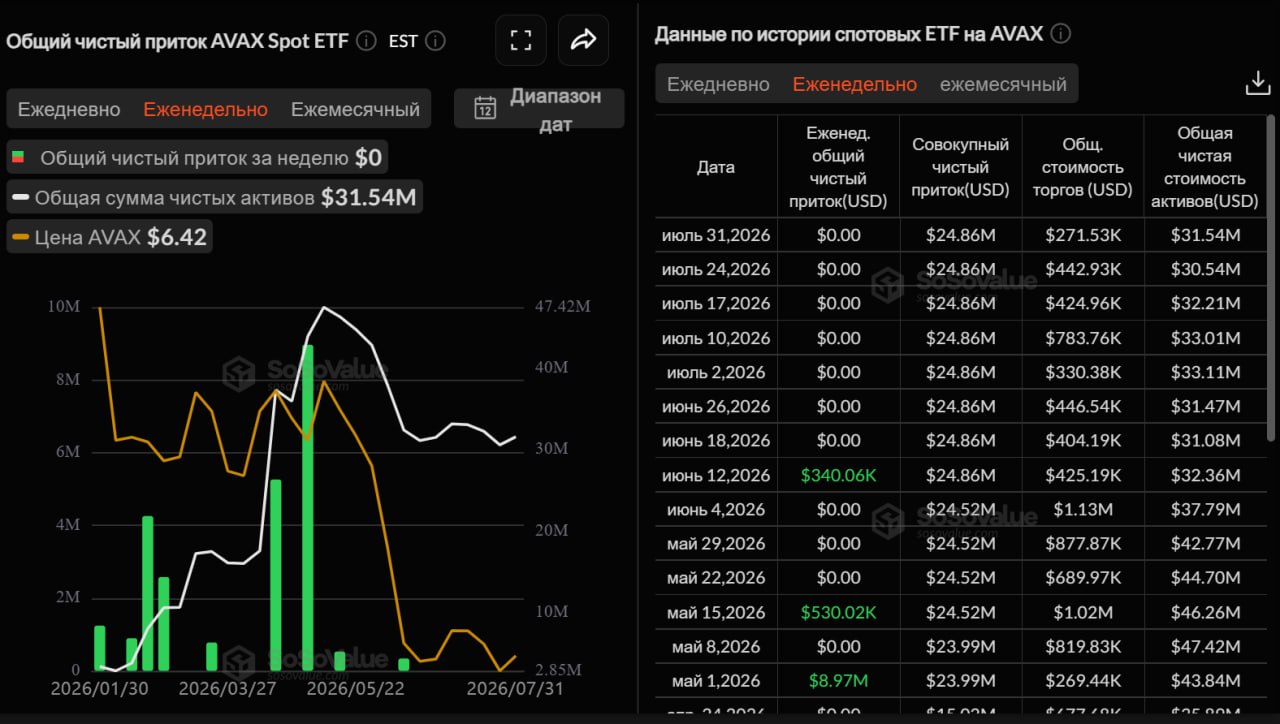Open info icon beside EST timezone
Viewport: 1280px width, 724px height.
[435, 41]
